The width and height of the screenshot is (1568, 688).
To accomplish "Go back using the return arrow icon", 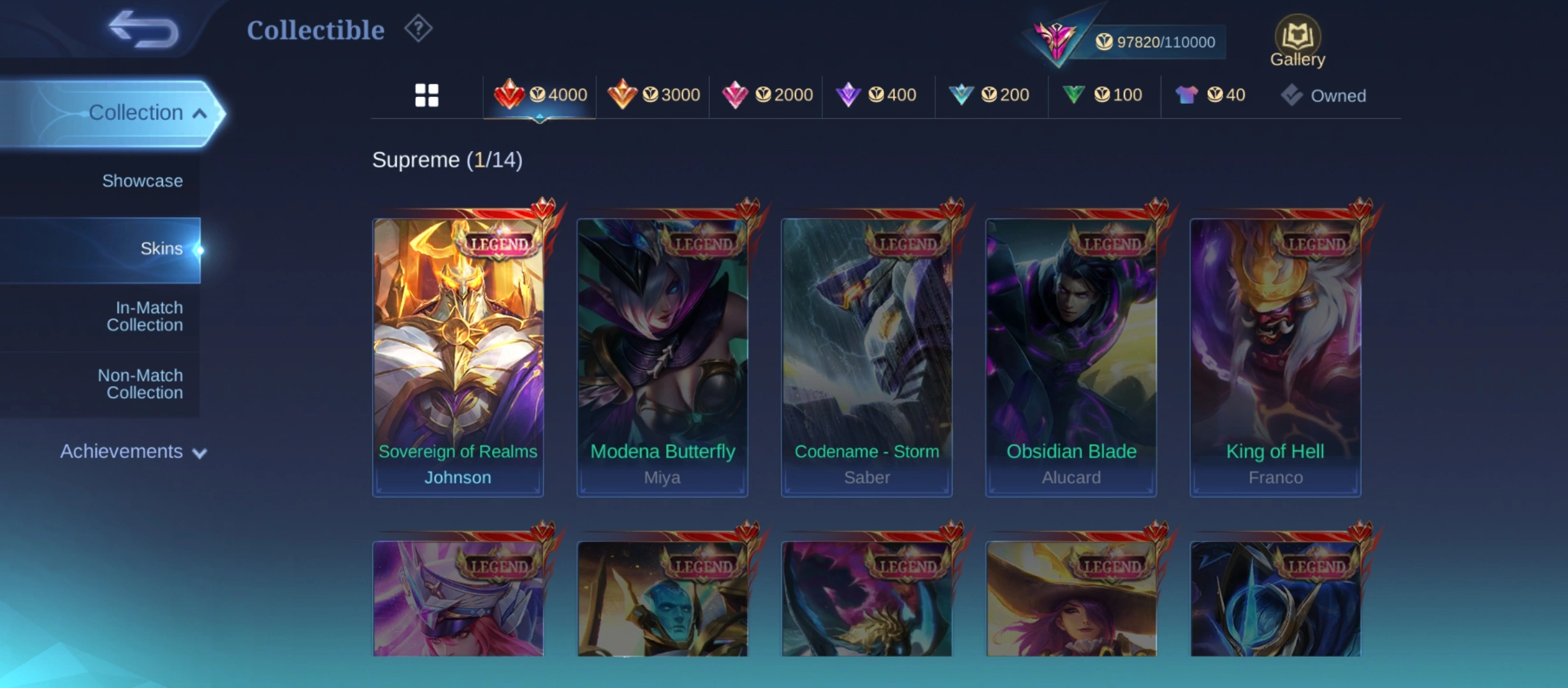I will (143, 29).
